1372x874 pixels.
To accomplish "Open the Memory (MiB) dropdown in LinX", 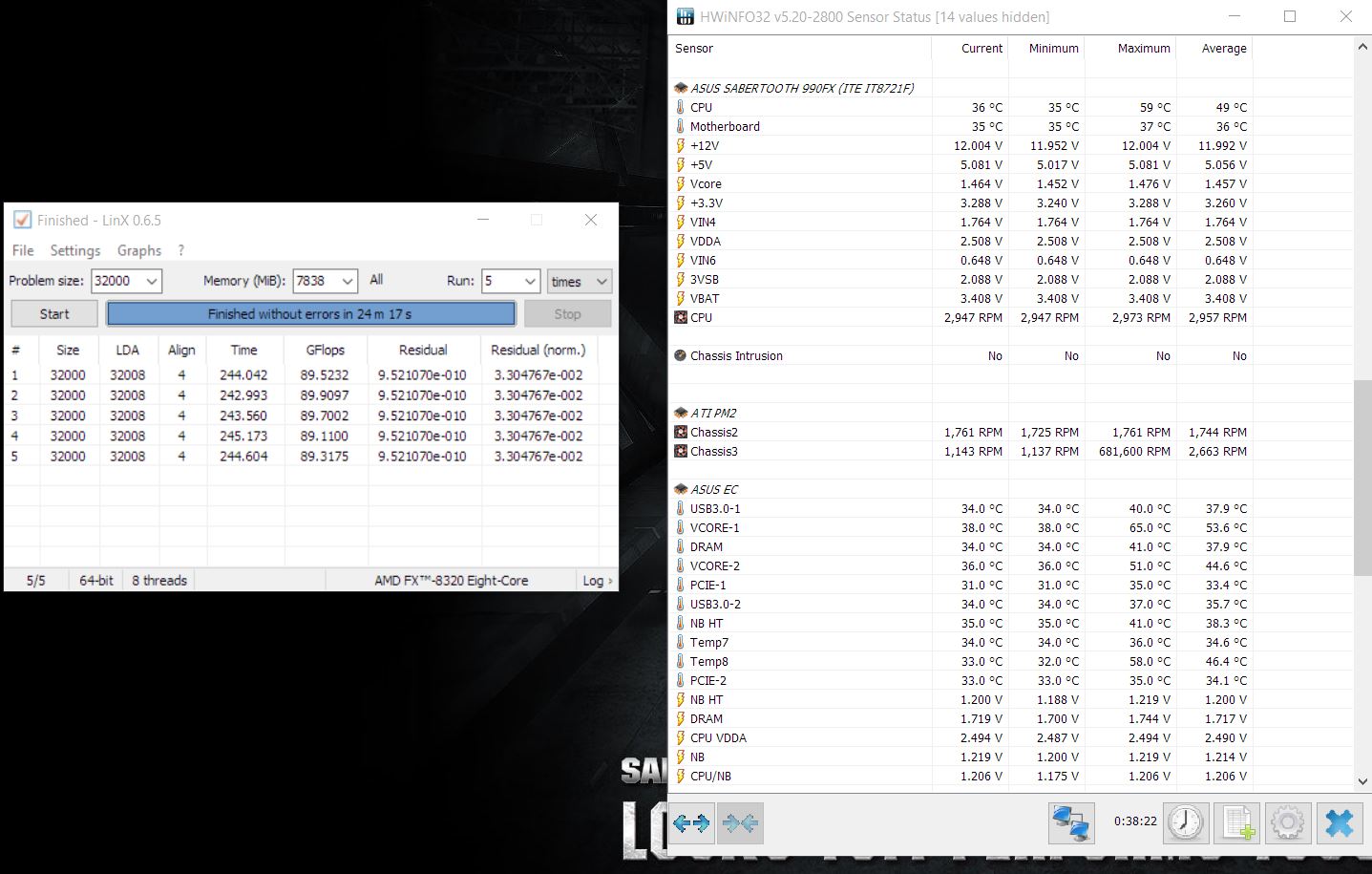I will 348,281.
